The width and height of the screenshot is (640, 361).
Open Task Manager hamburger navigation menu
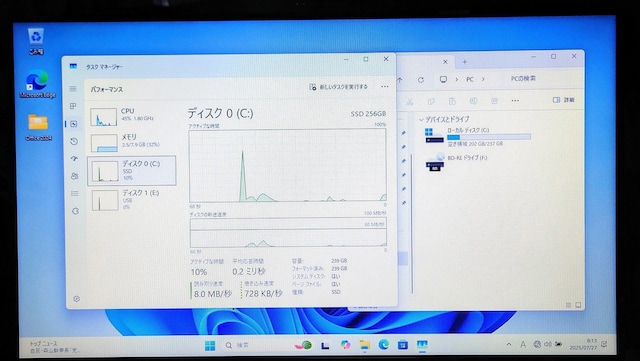[73, 89]
